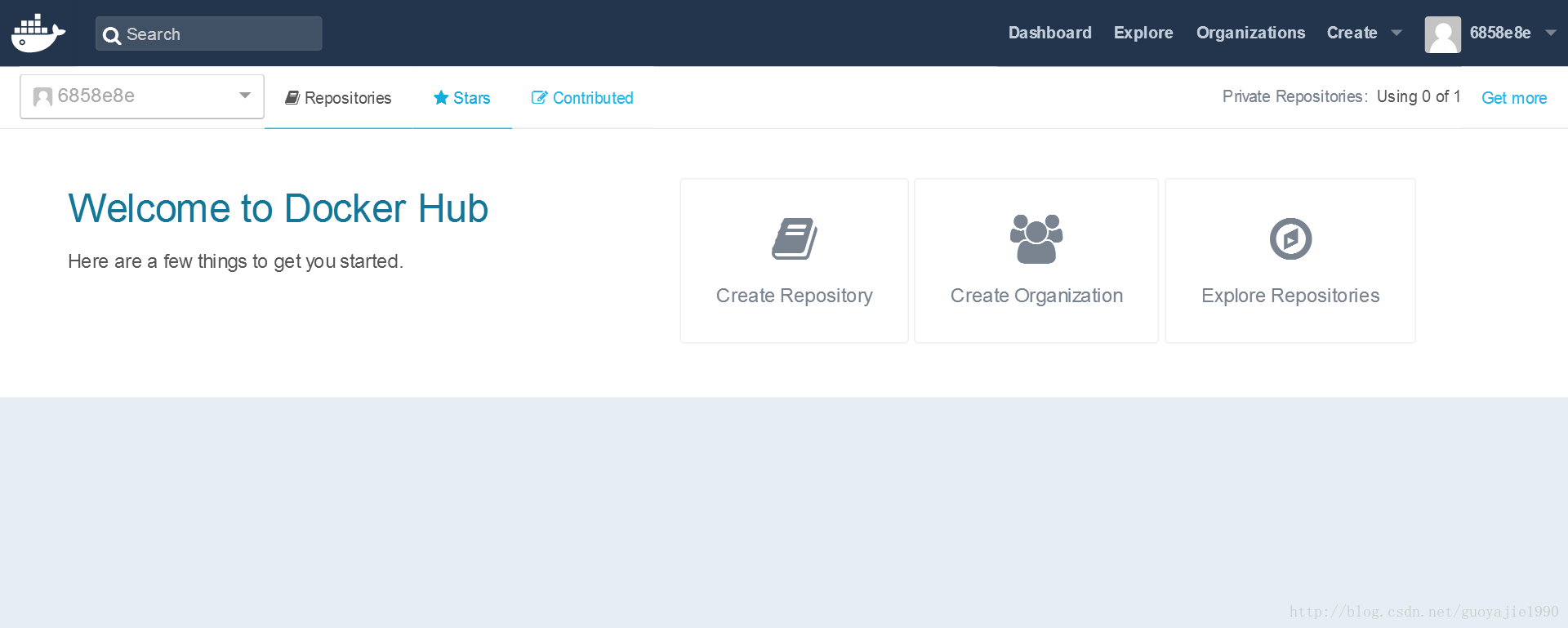Click the search magnifier icon
This screenshot has height=628, width=1568.
[x=112, y=35]
